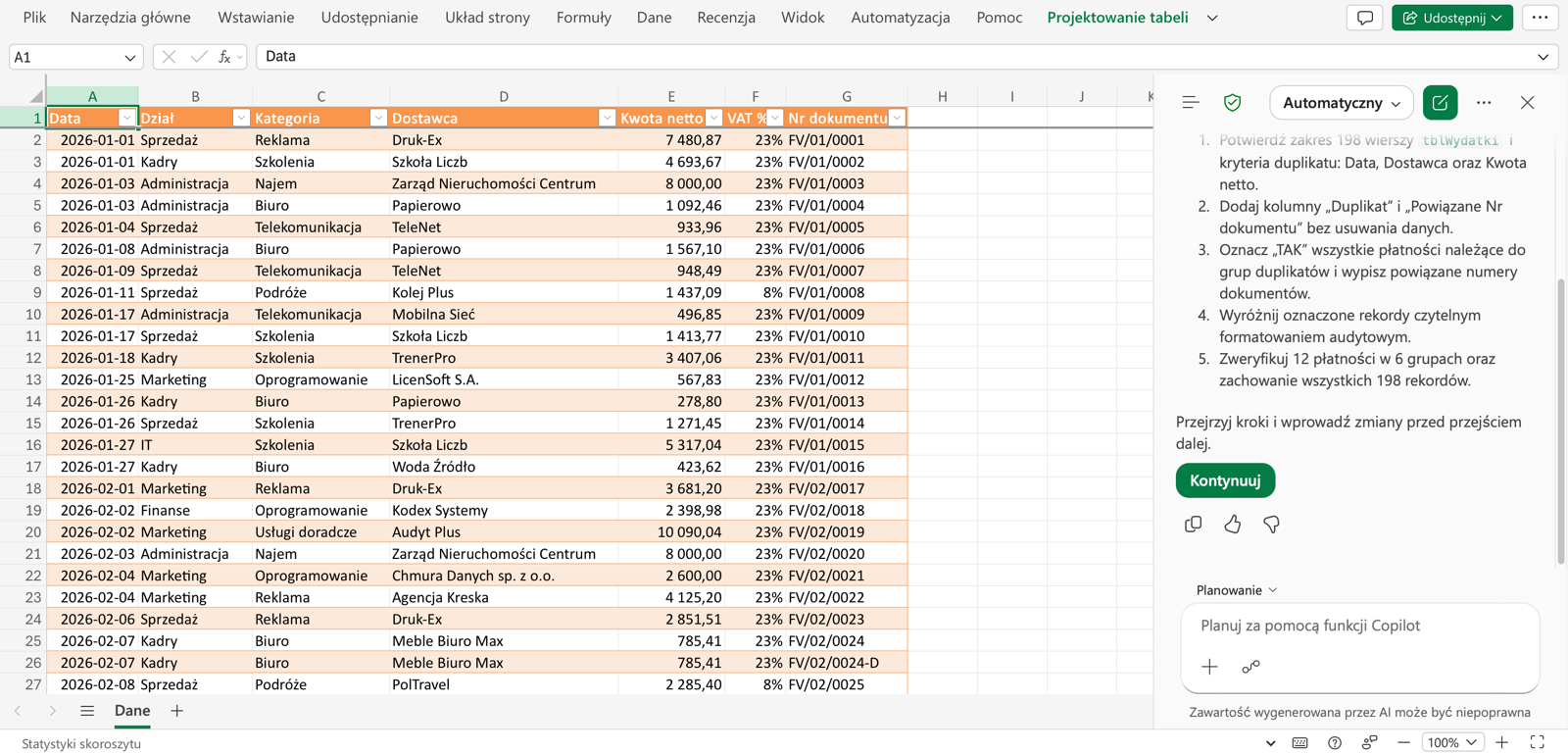Start a new Copilot chat
This screenshot has height=754, width=1568.
1440,102
